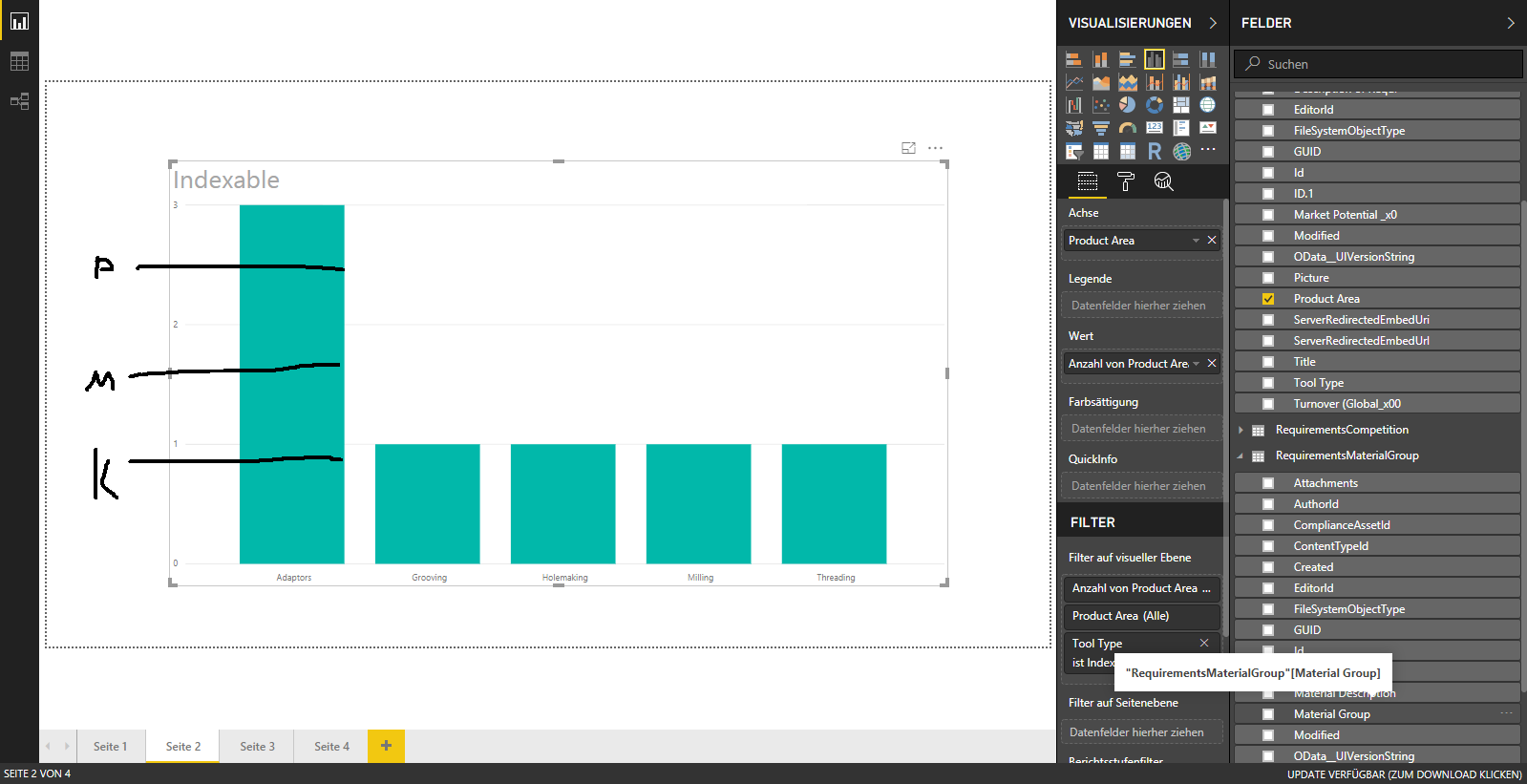
Task: Select the stacked bar chart visualization
Action: [1074, 59]
